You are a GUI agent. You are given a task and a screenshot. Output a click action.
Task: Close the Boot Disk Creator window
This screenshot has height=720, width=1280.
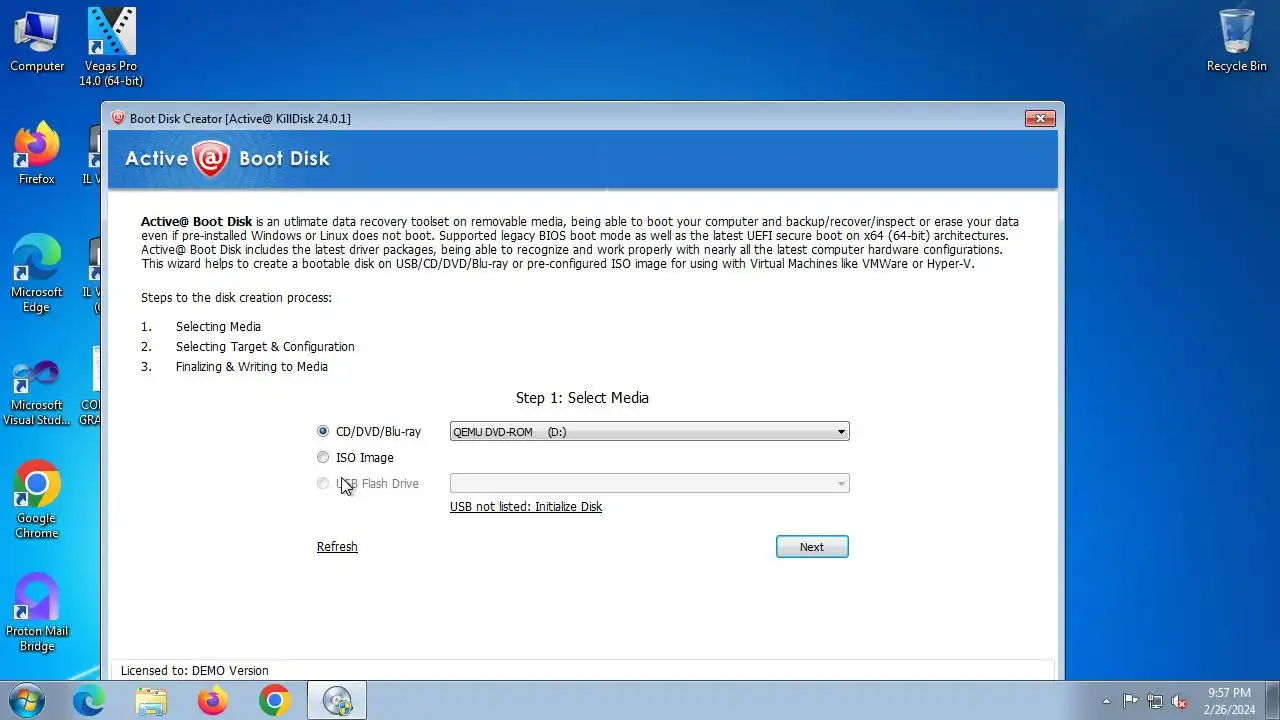tap(1040, 118)
